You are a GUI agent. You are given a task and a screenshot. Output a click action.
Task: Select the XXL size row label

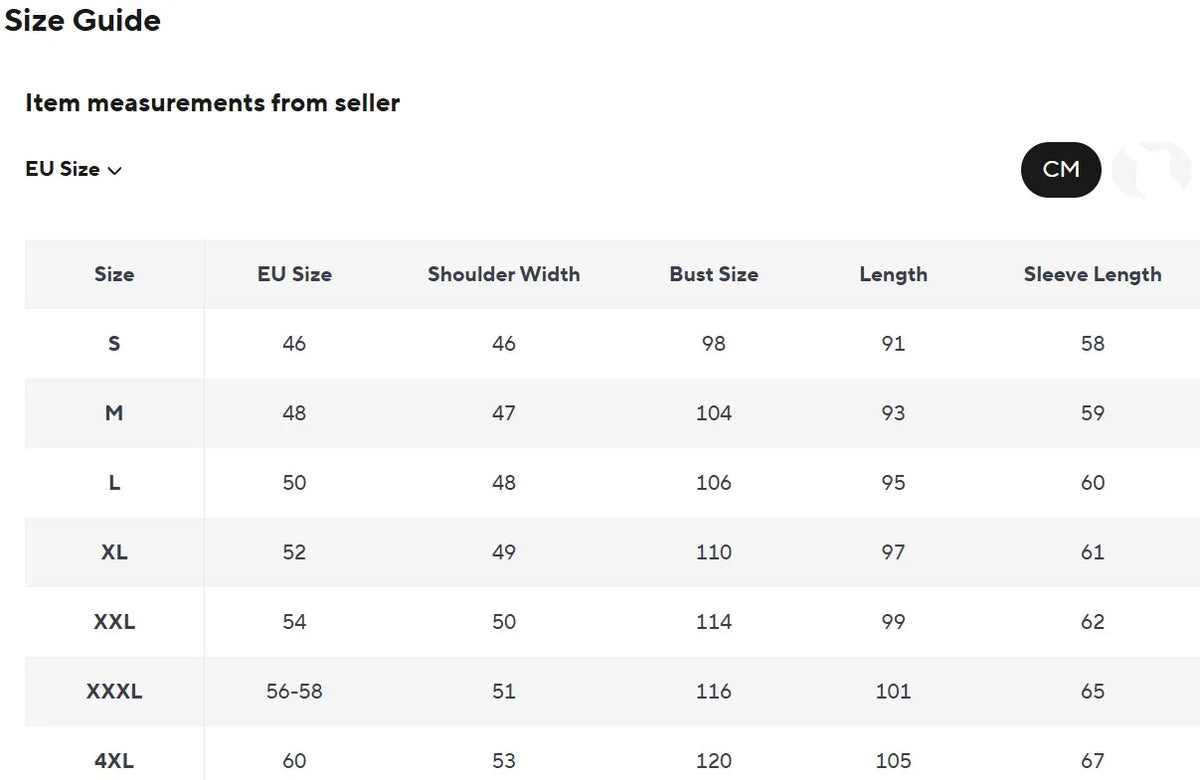click(x=114, y=622)
